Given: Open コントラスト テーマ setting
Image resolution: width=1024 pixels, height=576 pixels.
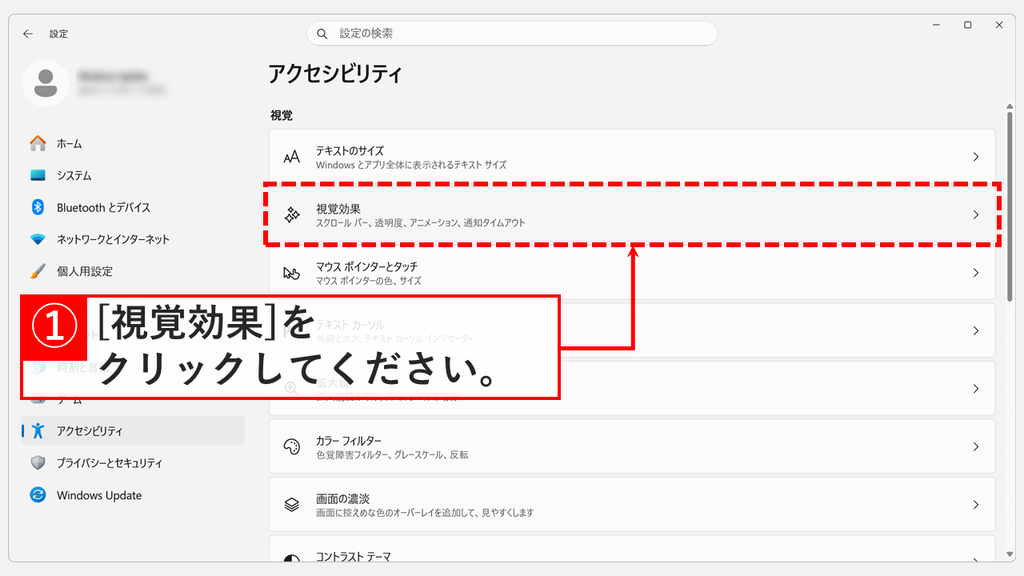Looking at the screenshot, I should [x=632, y=549].
